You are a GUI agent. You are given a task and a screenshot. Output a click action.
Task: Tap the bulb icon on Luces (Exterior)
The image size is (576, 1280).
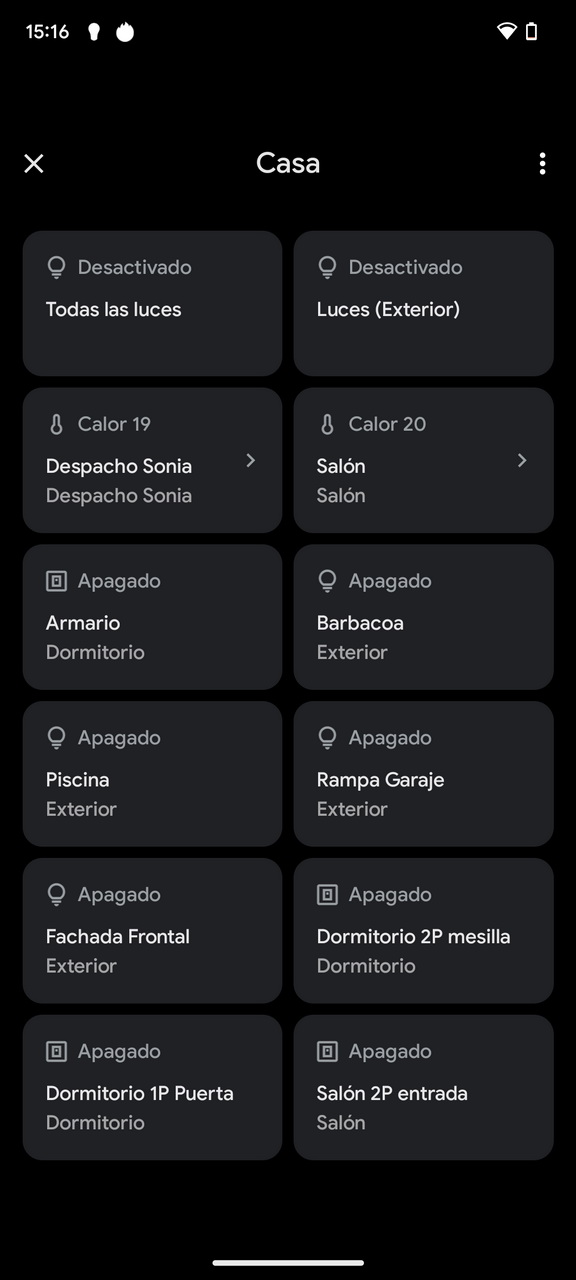327,267
